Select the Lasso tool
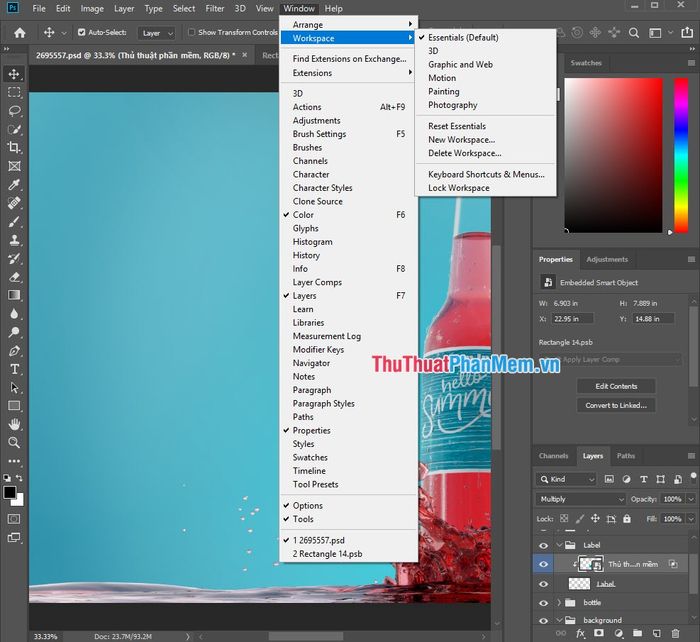 point(14,111)
